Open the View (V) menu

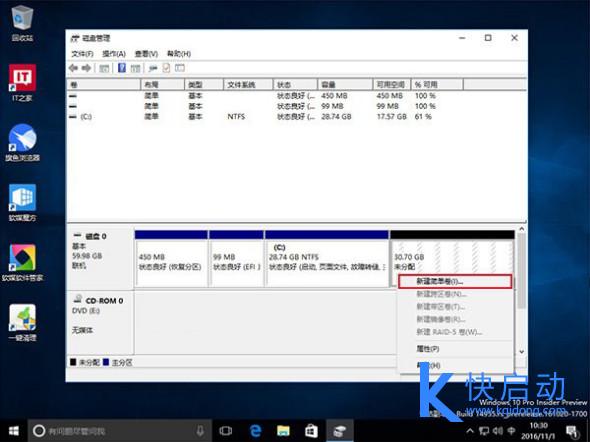click(146, 54)
